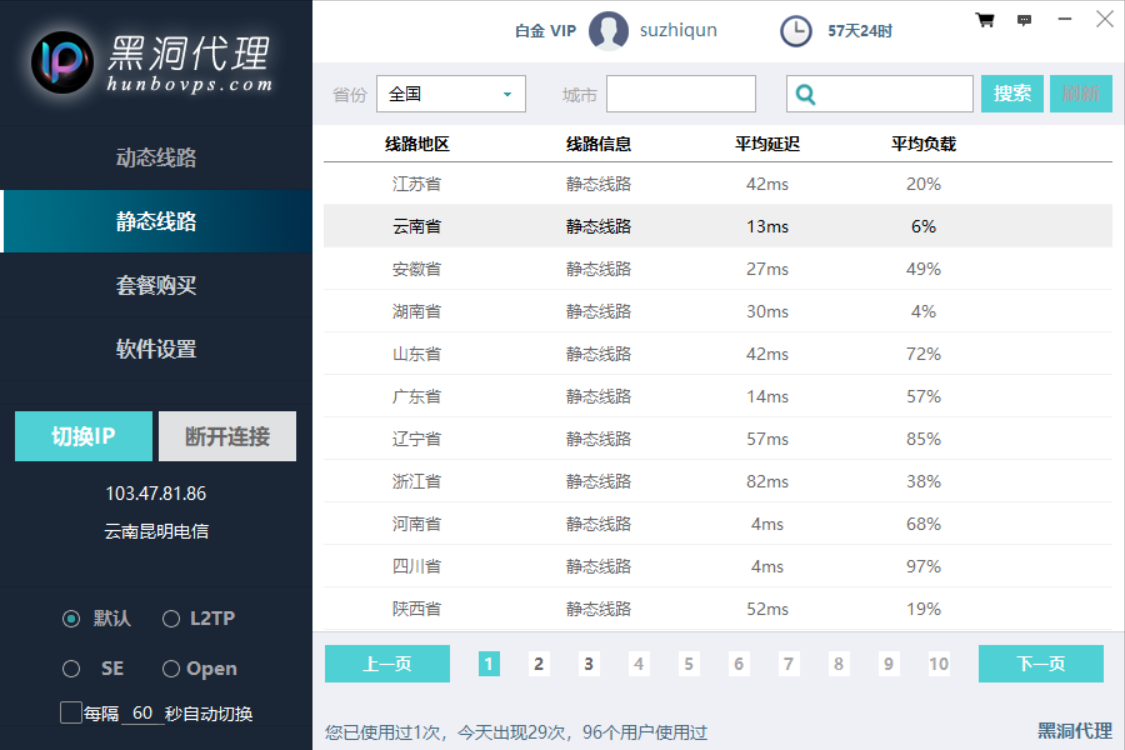Viewport: 1125px width, 750px height.
Task: Enable the auto-switch interval checkbox
Action: click(x=71, y=713)
